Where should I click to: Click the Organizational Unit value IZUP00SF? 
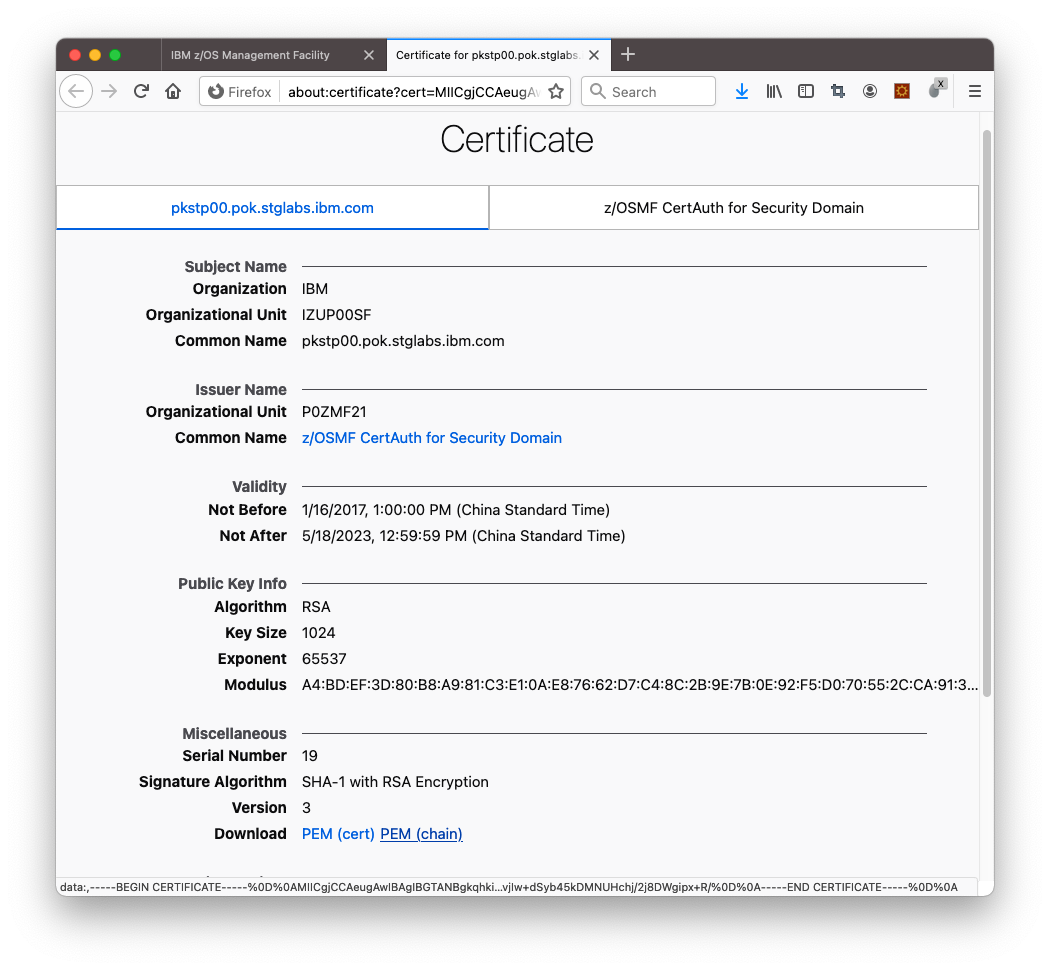tap(336, 315)
